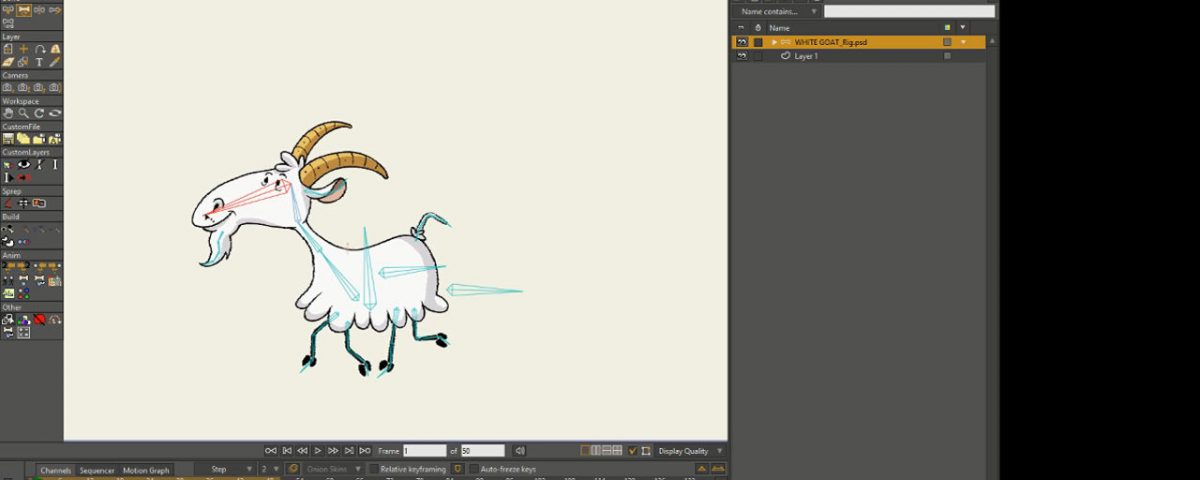
Task: Select the Shear Layer parallelogram tool
Action: [8, 62]
